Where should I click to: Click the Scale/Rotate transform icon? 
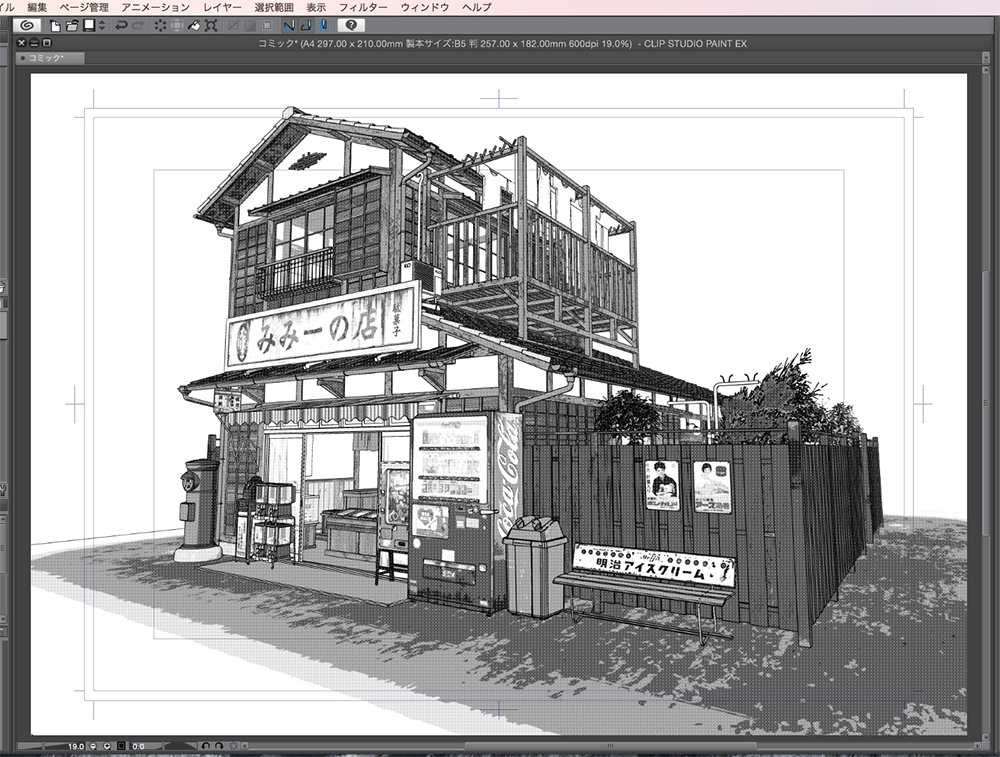[212, 26]
